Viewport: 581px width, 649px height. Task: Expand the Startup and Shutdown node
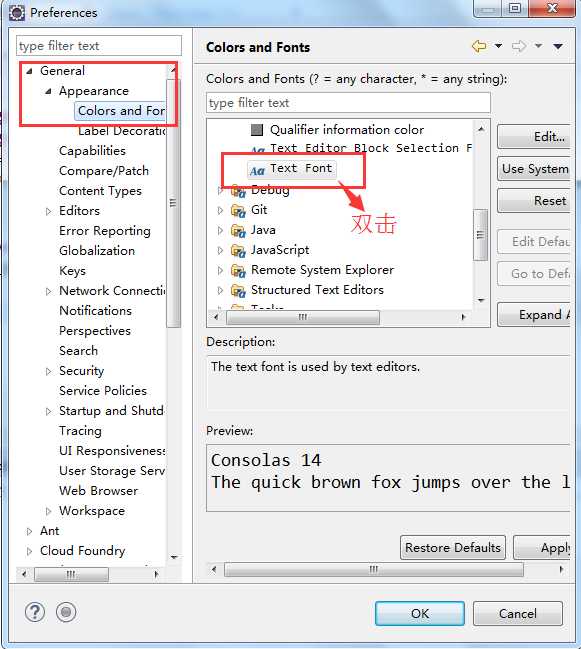click(48, 411)
